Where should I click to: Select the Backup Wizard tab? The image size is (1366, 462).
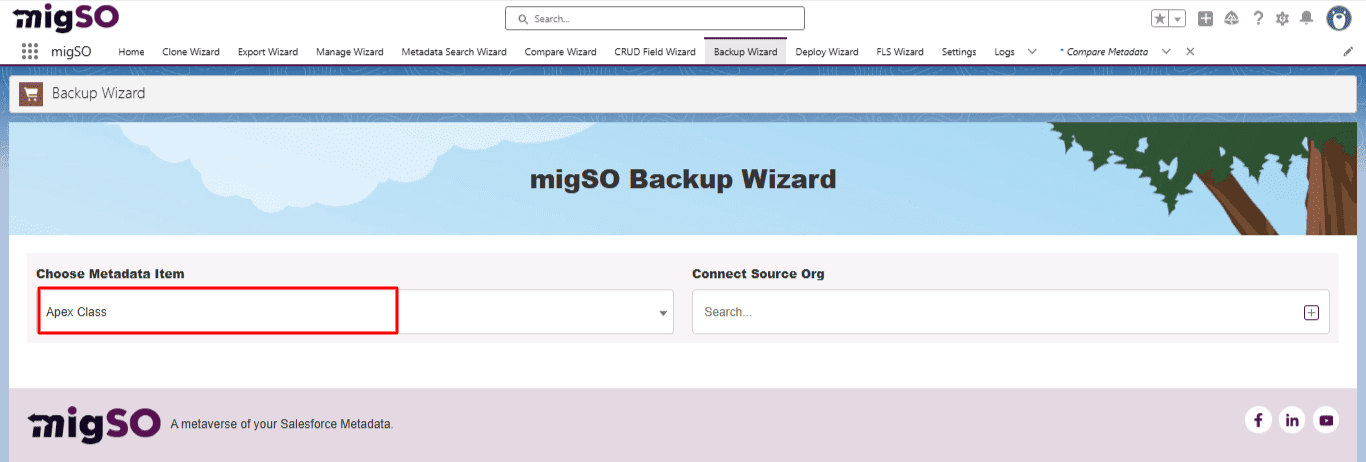[745, 52]
